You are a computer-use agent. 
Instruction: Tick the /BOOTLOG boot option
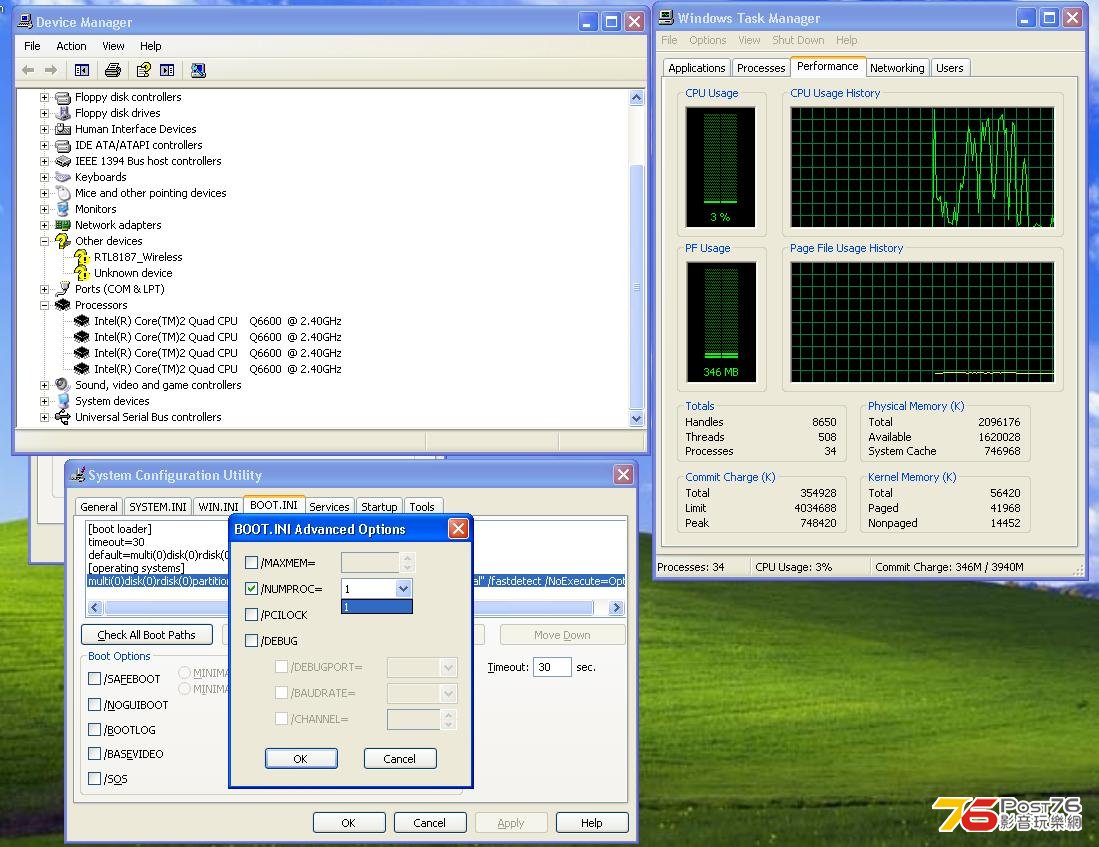coord(95,729)
